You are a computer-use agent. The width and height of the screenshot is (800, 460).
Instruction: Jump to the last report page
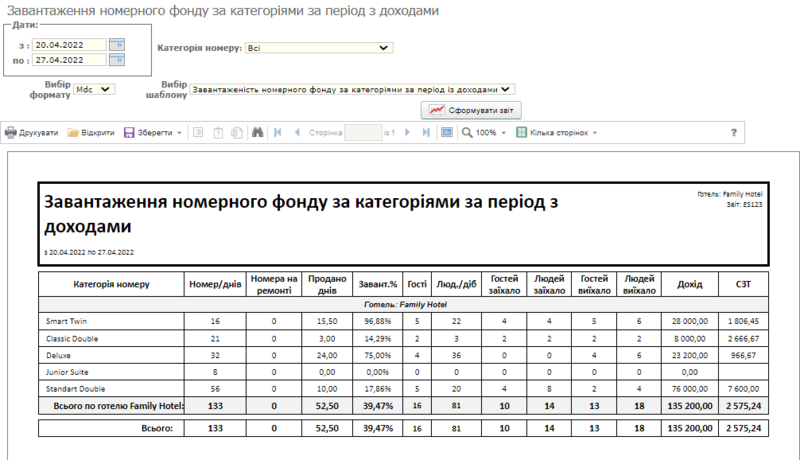pos(427,132)
